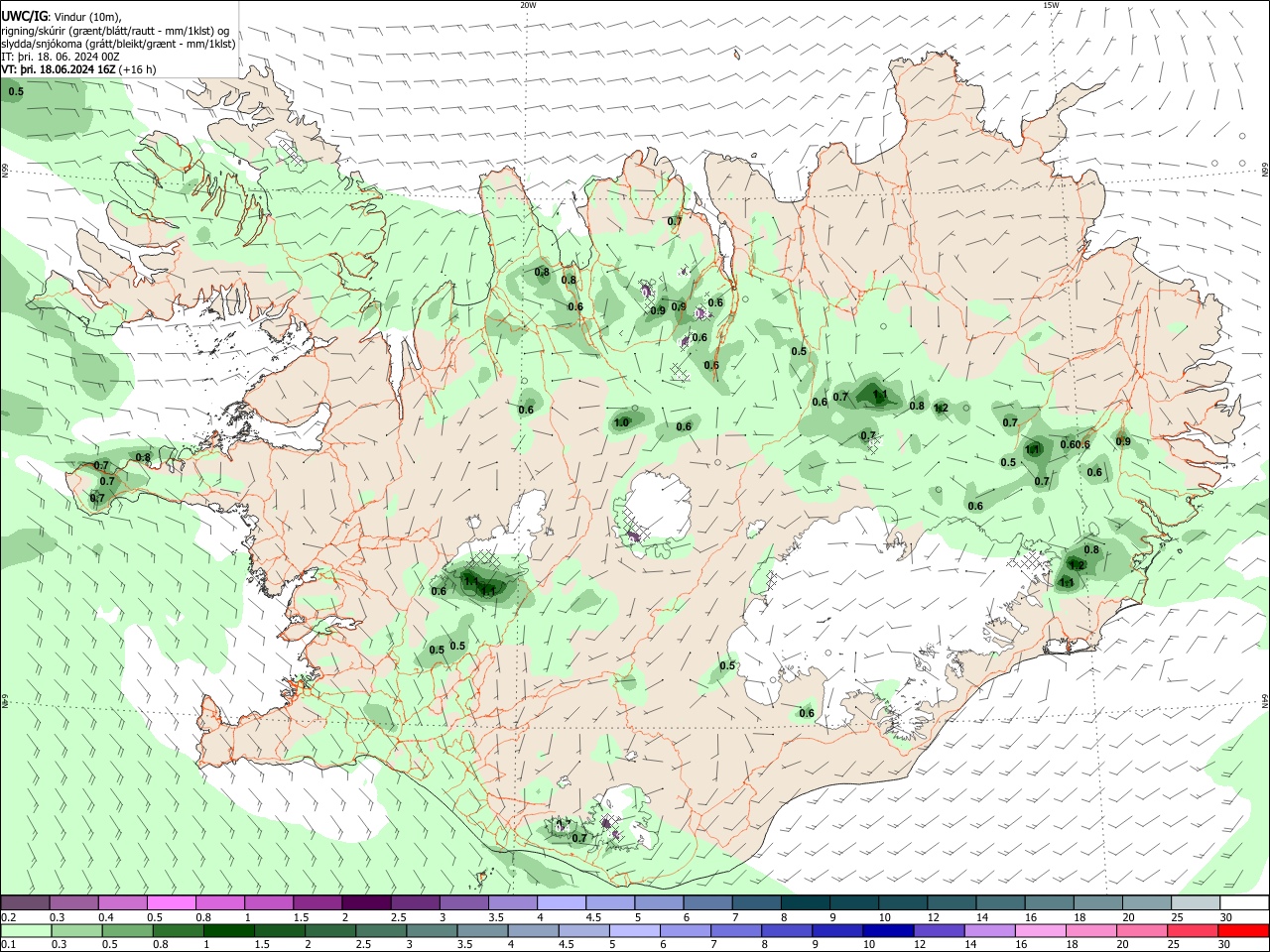Select the darkest teal swatch after 8 on snow scale
This screenshot has width=1270, height=952.
[x=805, y=902]
